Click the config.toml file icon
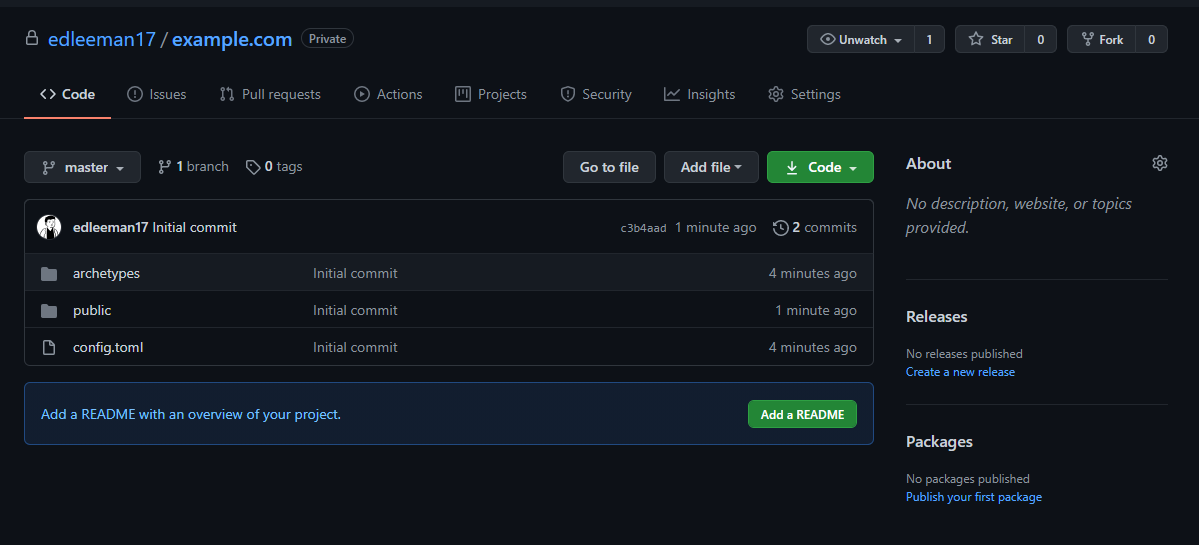The height and width of the screenshot is (545, 1199). pyautogui.click(x=49, y=348)
